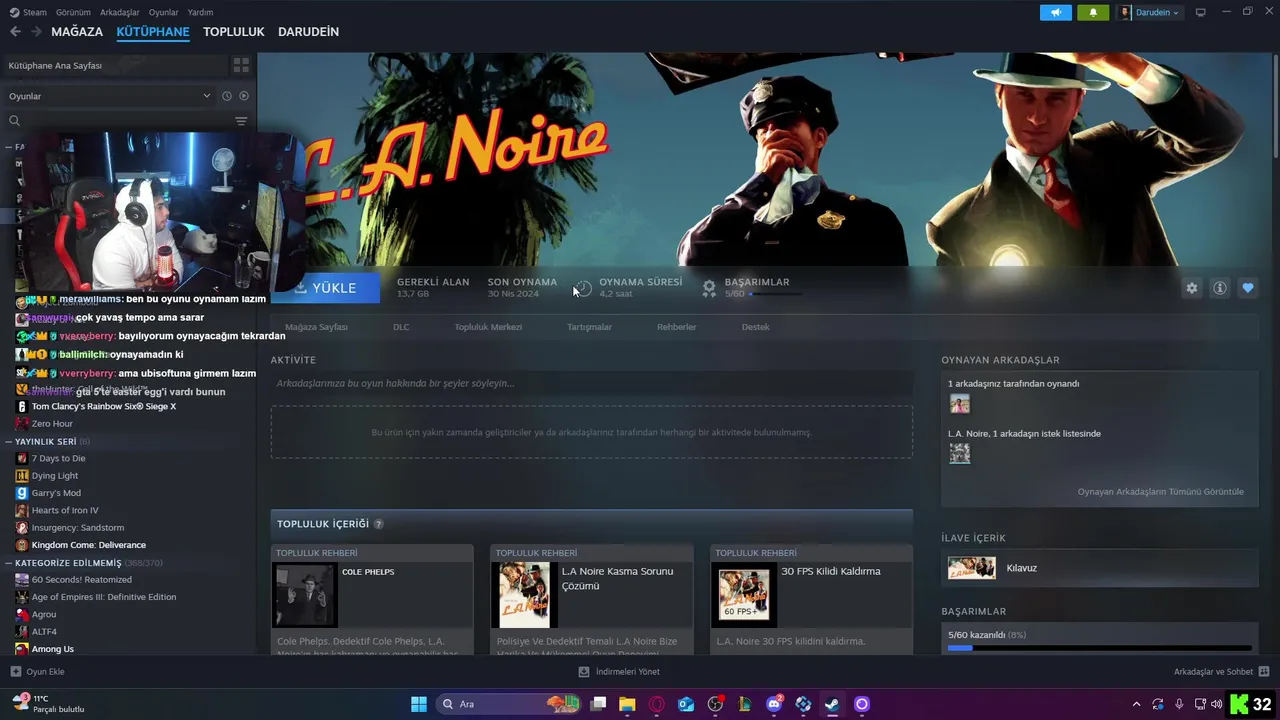Screen dimensions: 1280x720
Task: Click Oynayan Arkadaşların Tümünü Görüntüle
Action: tap(1160, 492)
